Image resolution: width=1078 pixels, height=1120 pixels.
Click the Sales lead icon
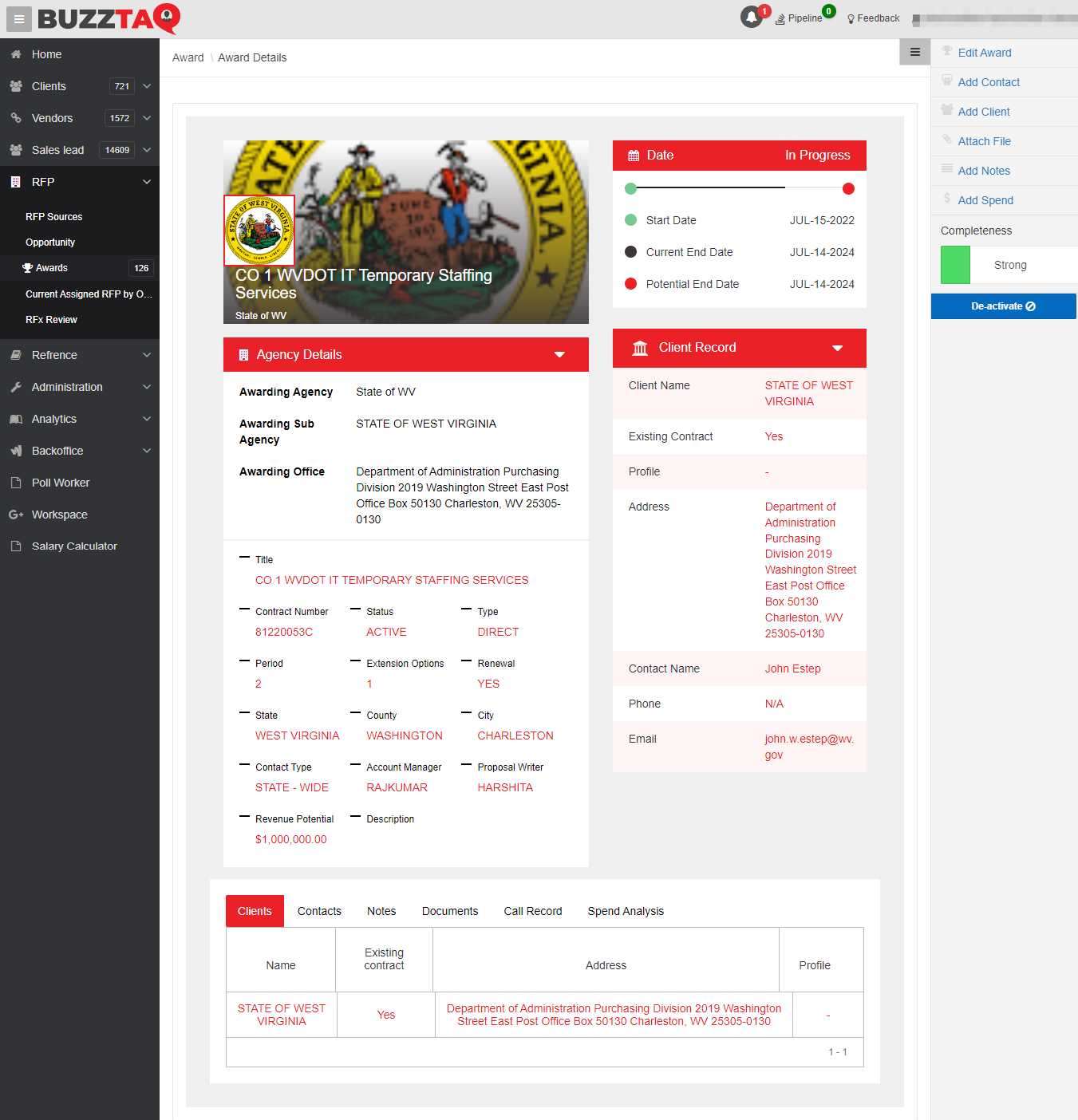coord(16,150)
